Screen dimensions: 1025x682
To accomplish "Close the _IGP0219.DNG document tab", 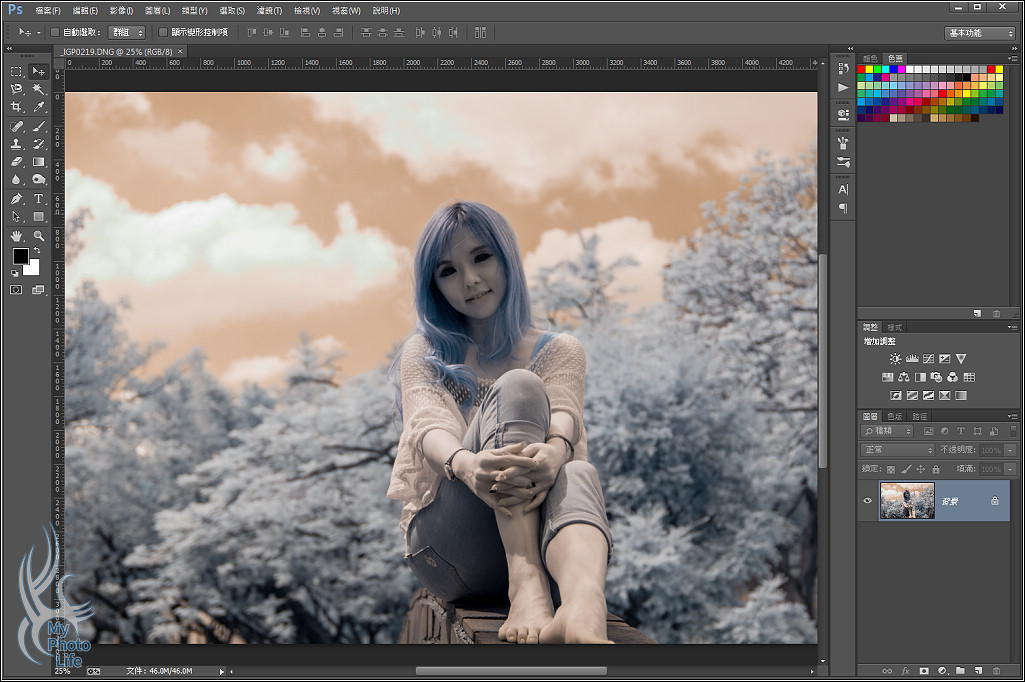I will point(180,51).
